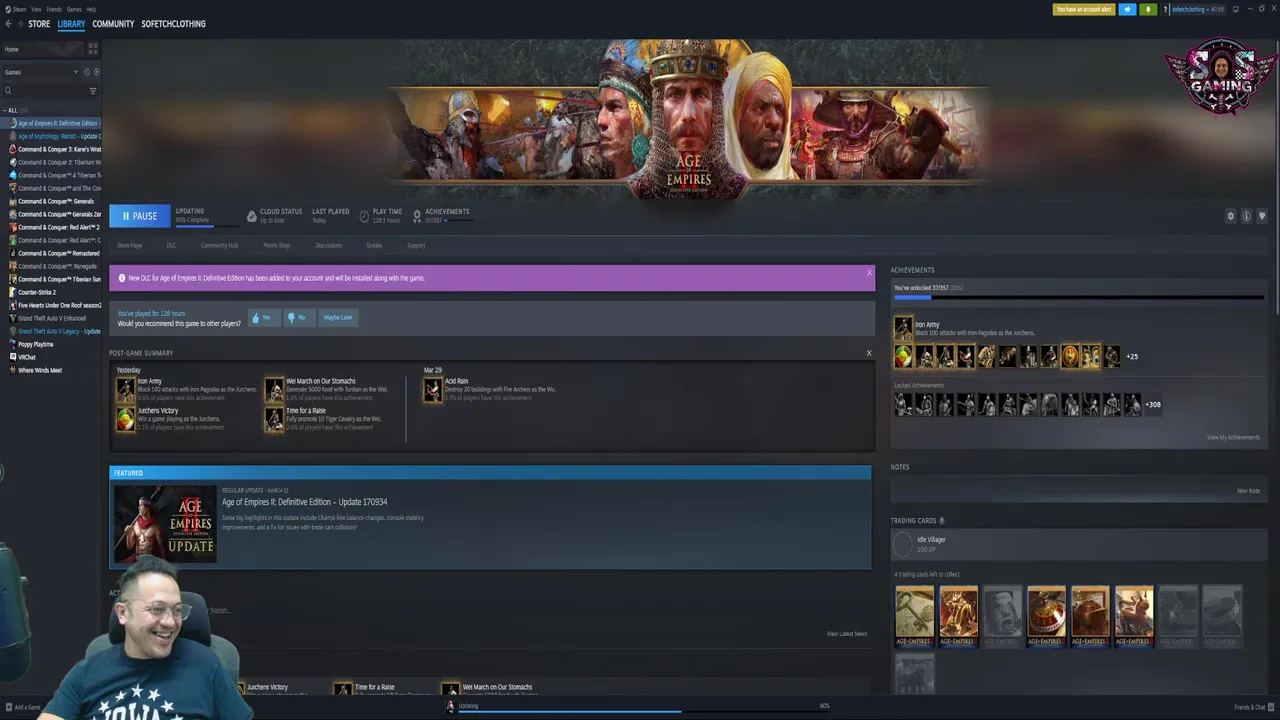Open the SOFETCHCLOTHING profile tab
This screenshot has height=720, width=1280.
(x=173, y=24)
